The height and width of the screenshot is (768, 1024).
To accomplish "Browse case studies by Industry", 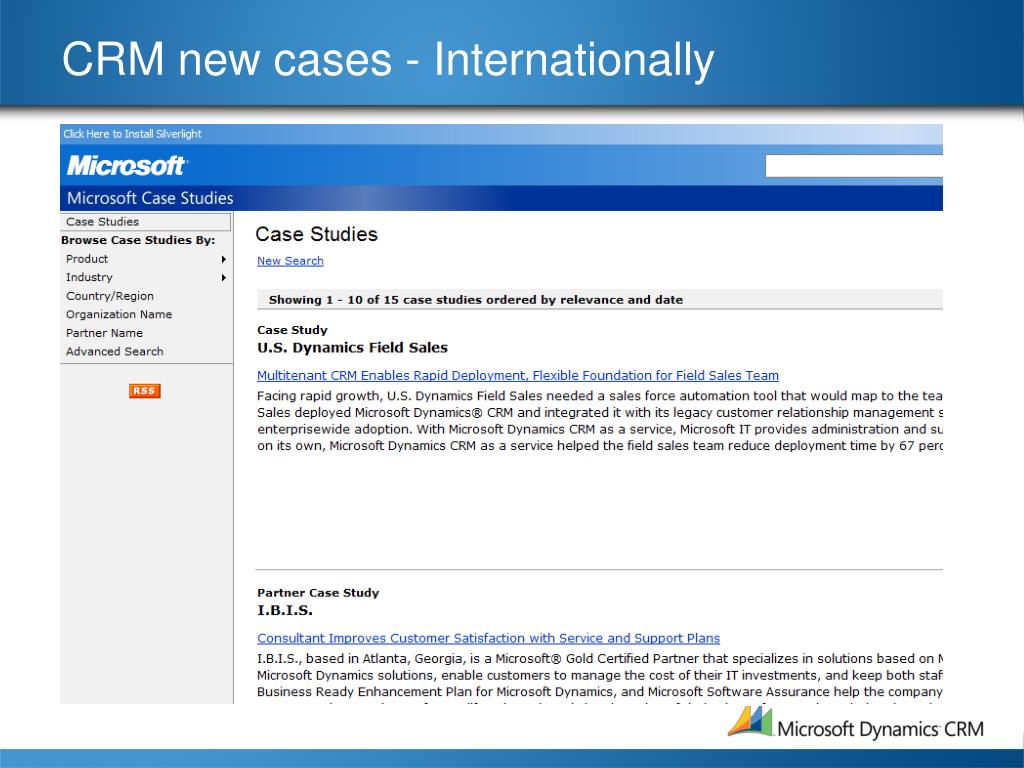I will pos(89,277).
